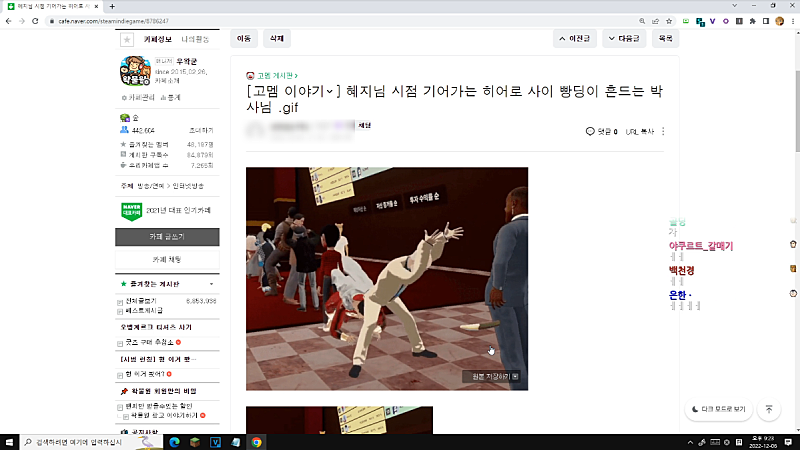This screenshot has height=450, width=800.
Task: Toggle 다크 모드로 보기 button
Action: click(718, 409)
